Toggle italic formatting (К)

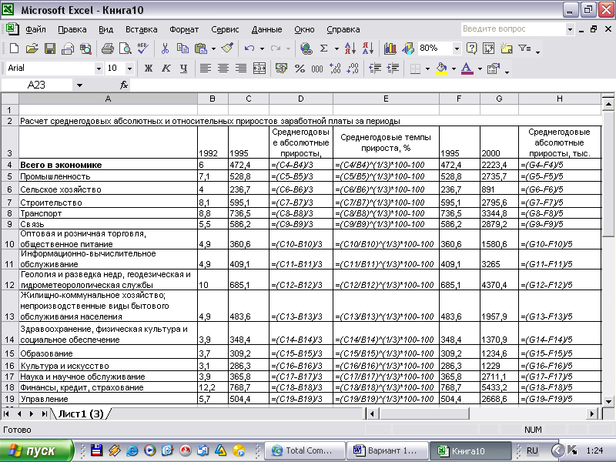point(165,68)
